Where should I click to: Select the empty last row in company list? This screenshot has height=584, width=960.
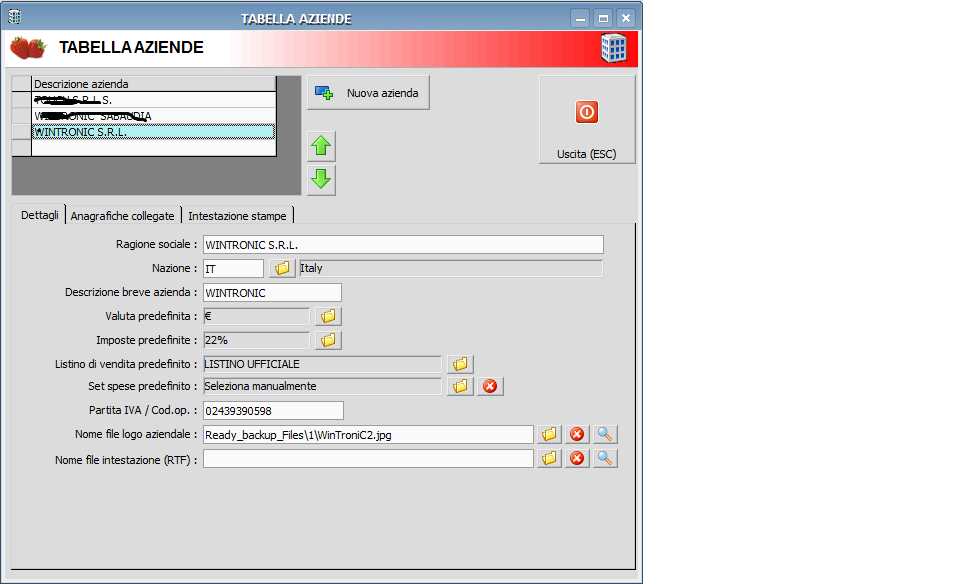(x=153, y=148)
